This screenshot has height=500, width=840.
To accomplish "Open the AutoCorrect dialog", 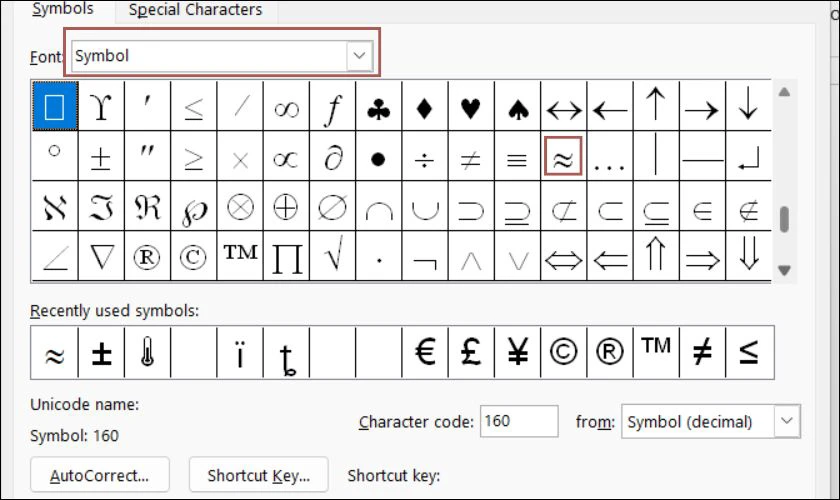I will click(100, 474).
